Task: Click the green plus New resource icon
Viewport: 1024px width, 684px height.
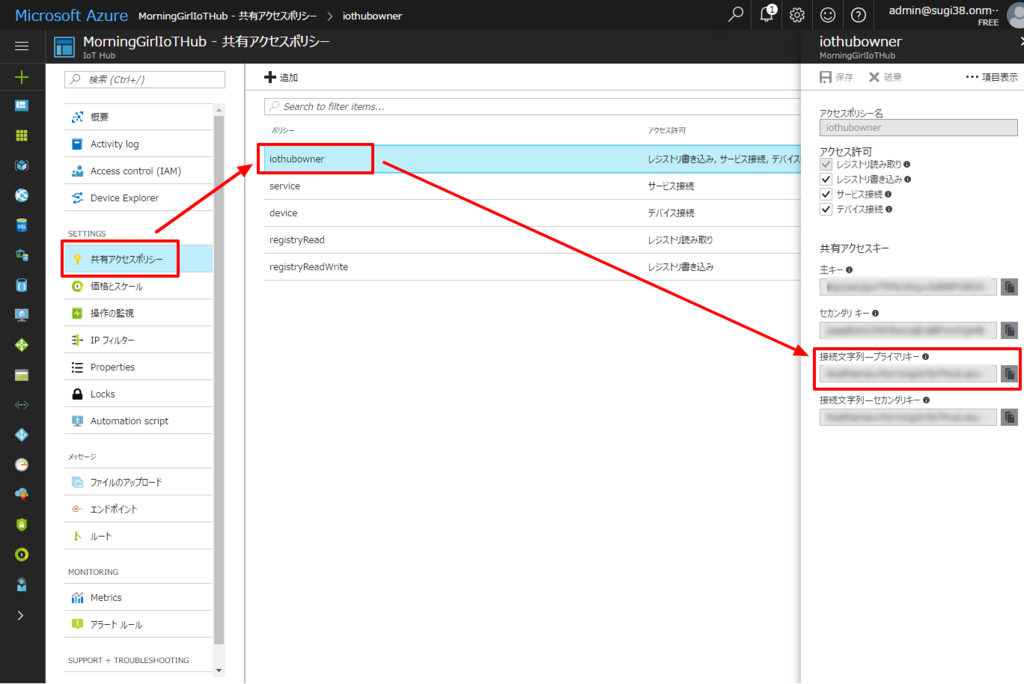Action: pos(22,77)
